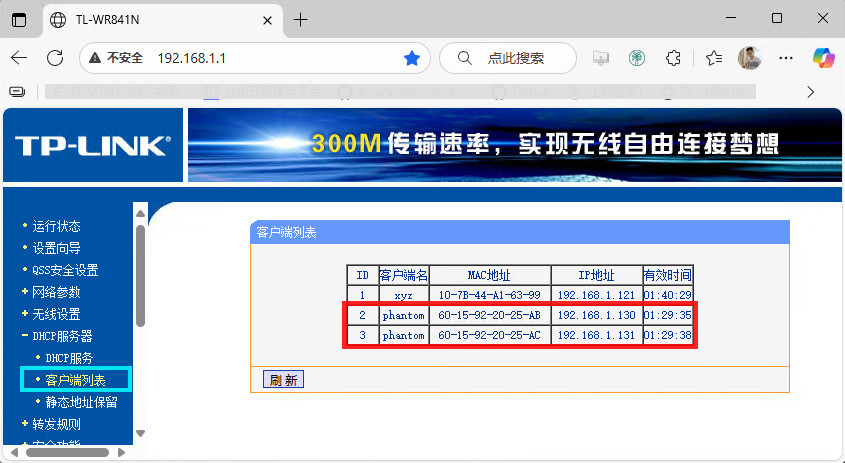The height and width of the screenshot is (463, 845).
Task: Click the address bar showing 192.168.1.1
Action: click(255, 58)
